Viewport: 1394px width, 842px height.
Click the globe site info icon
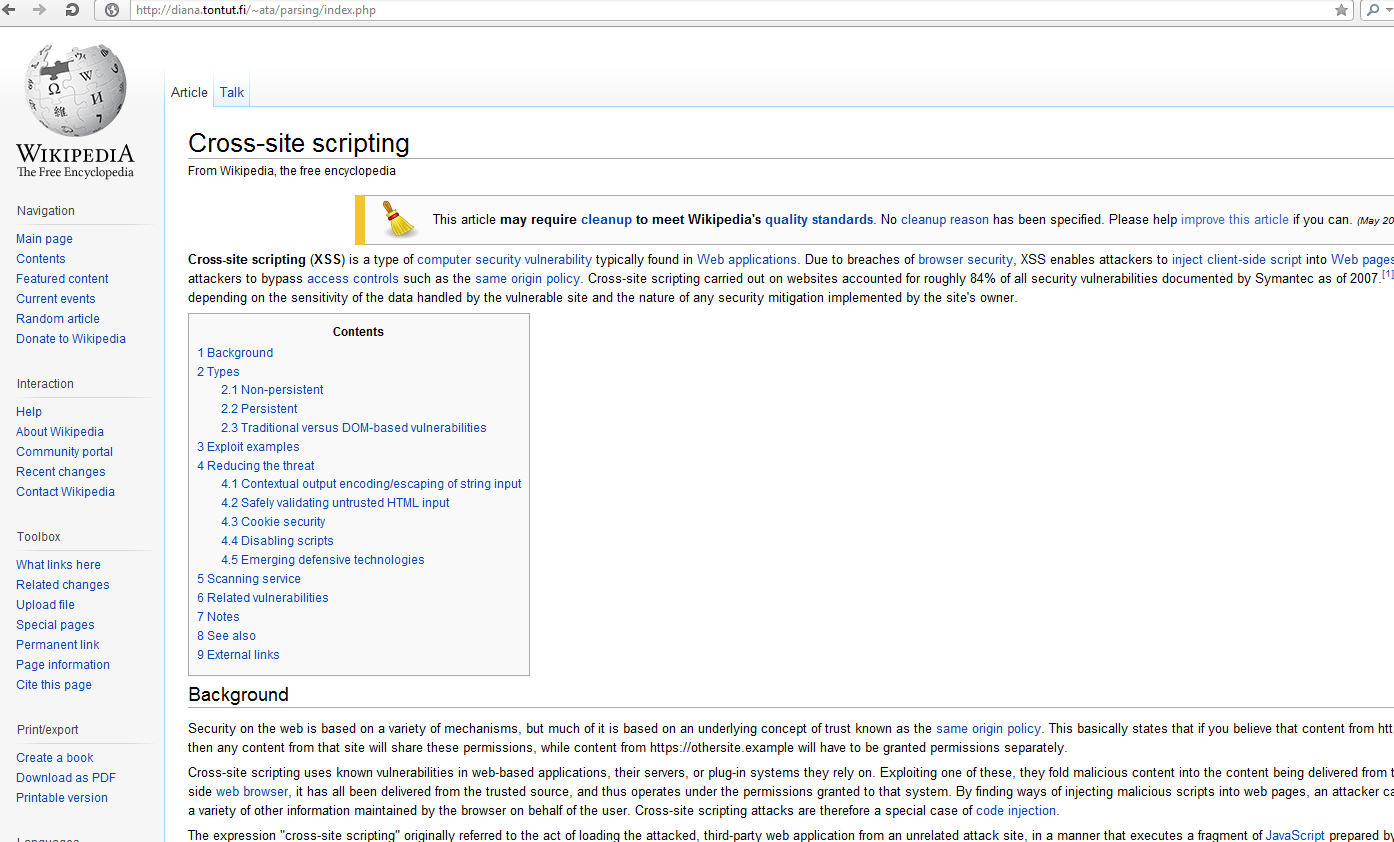pos(112,10)
